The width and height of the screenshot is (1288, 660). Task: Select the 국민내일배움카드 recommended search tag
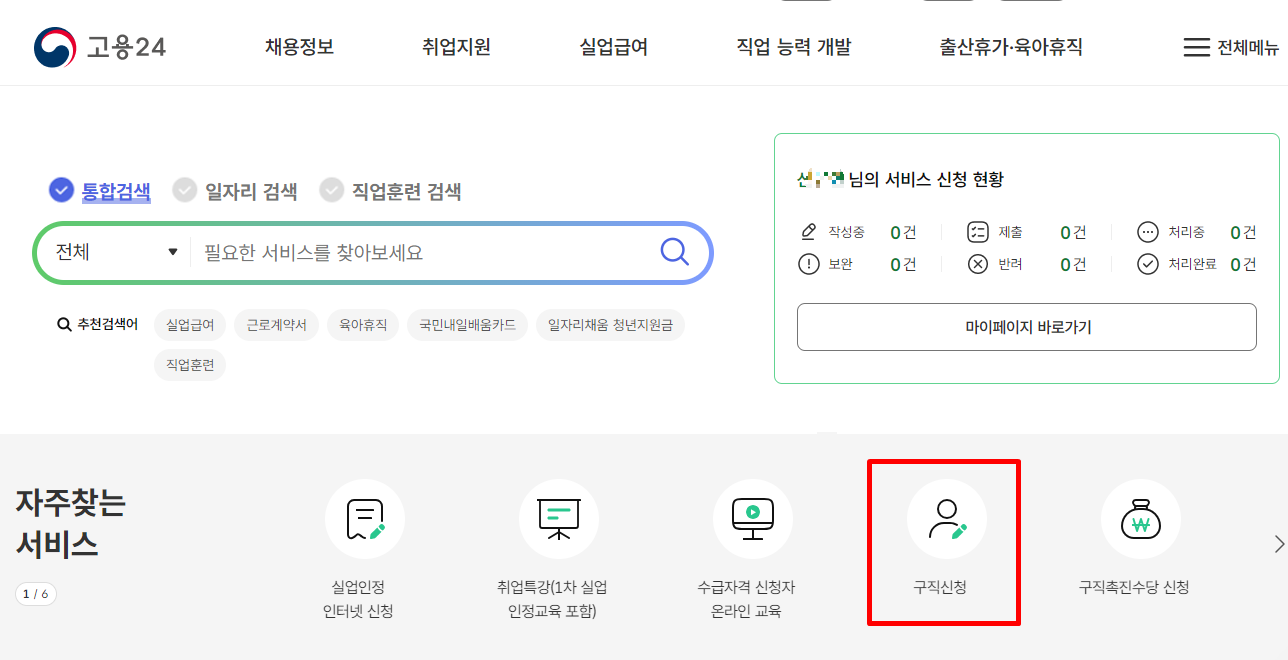click(x=467, y=324)
